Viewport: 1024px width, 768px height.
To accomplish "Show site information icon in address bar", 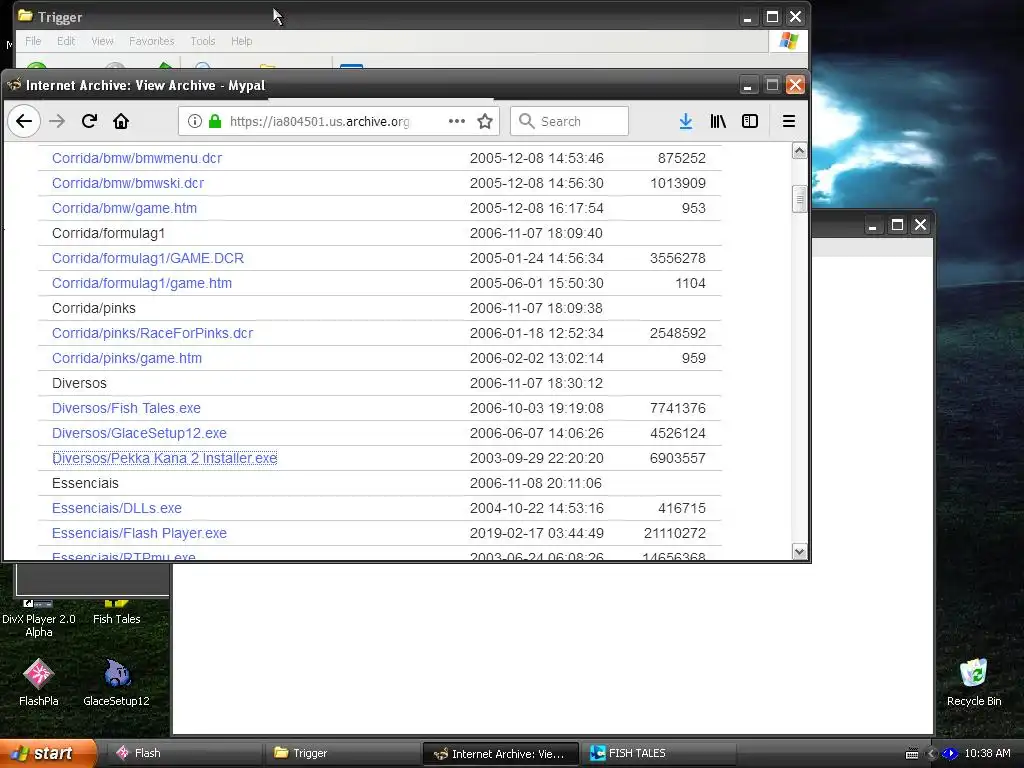I will tap(195, 121).
